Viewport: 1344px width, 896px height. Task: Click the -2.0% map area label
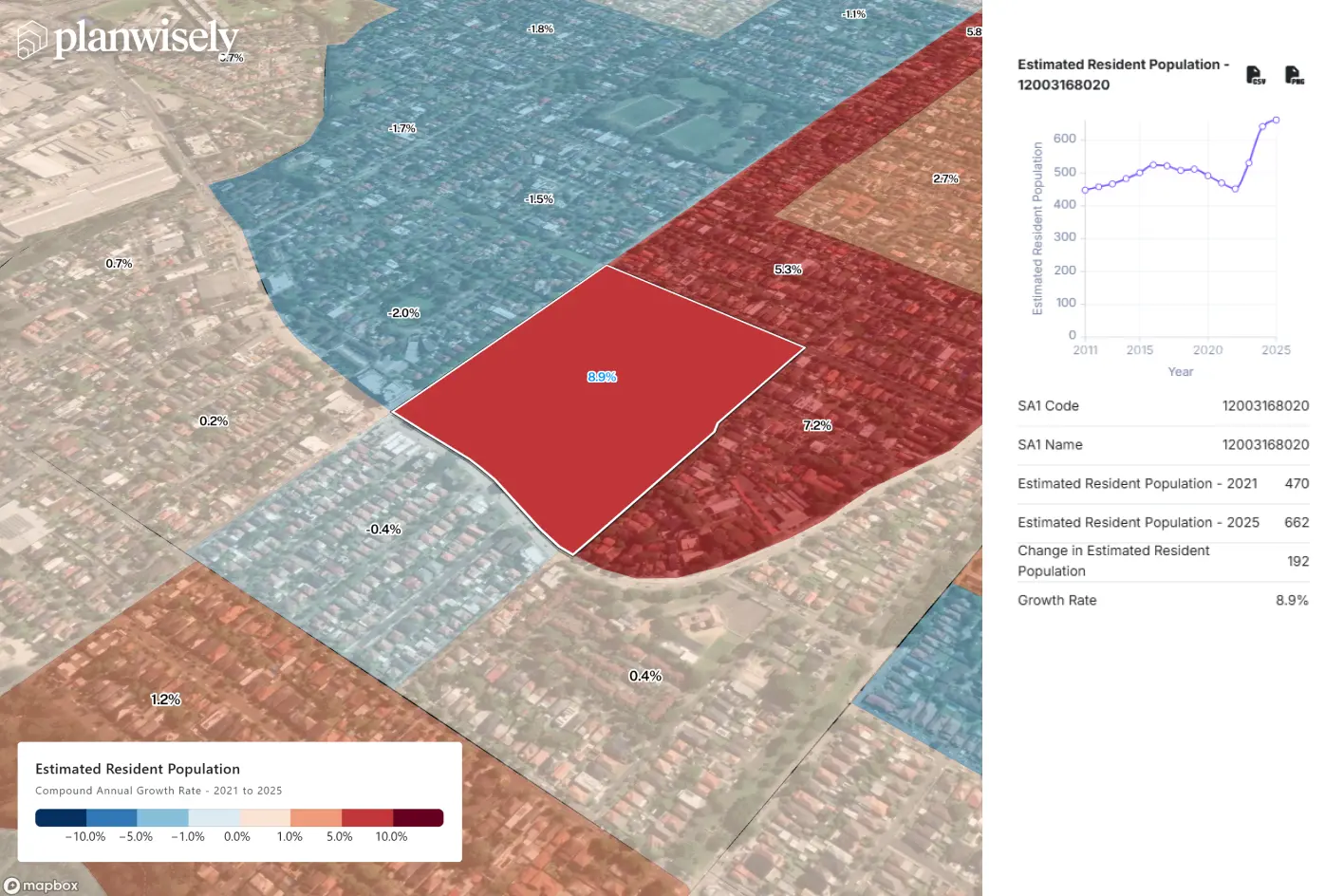point(403,312)
